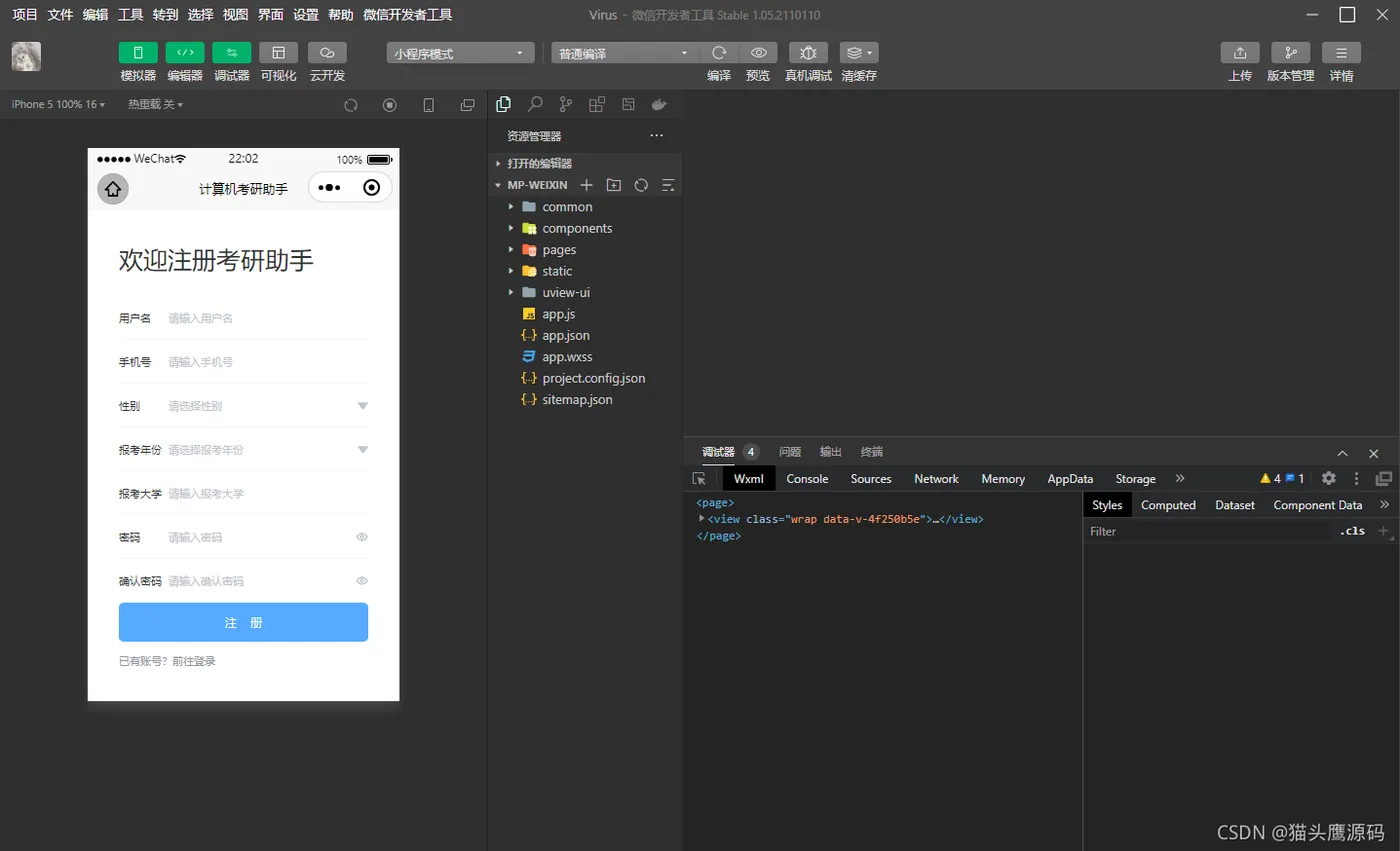Open the clear cache (清缓存) dropdown
The height and width of the screenshot is (851, 1400).
[x=859, y=53]
